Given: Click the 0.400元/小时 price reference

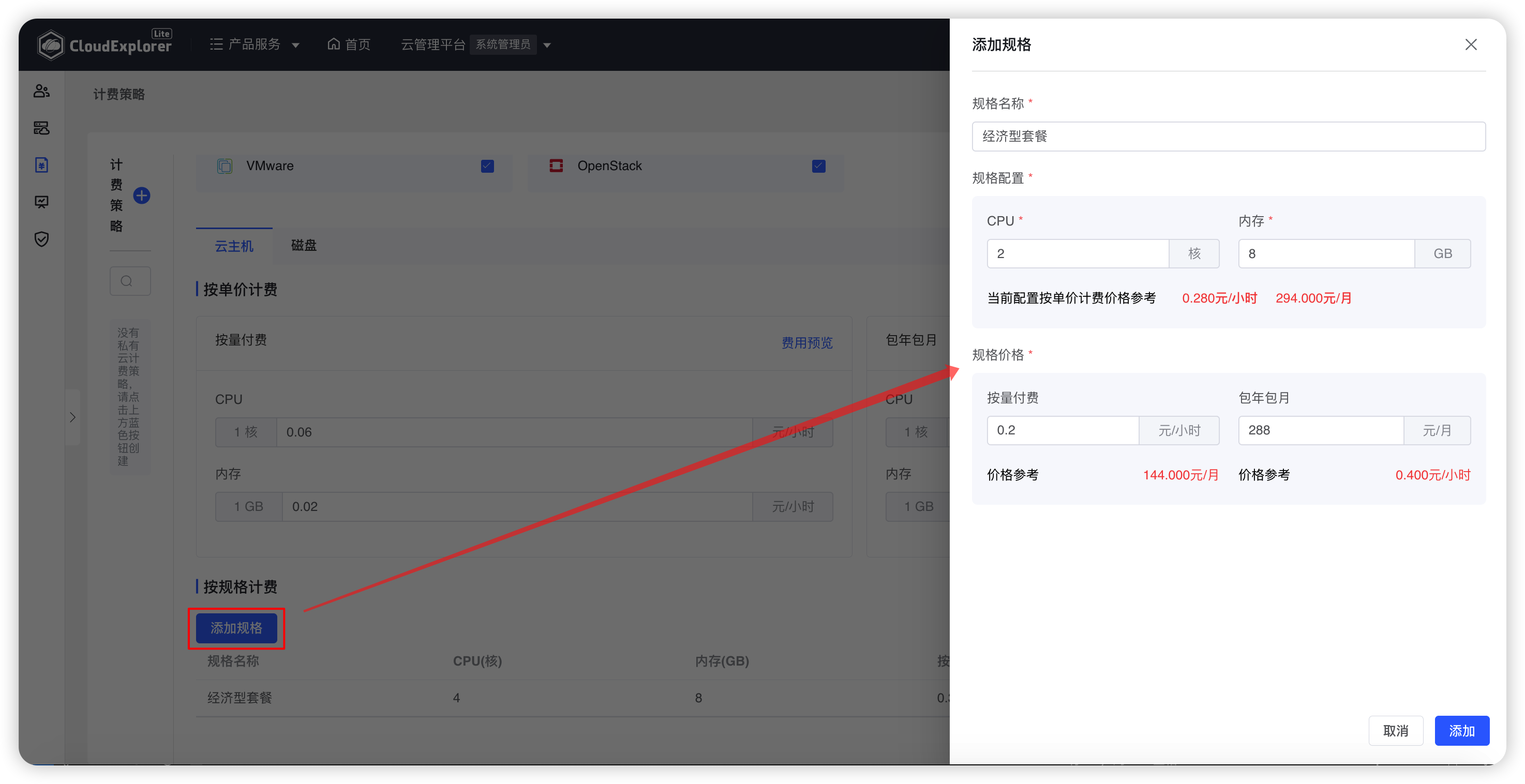Looking at the screenshot, I should [1432, 475].
